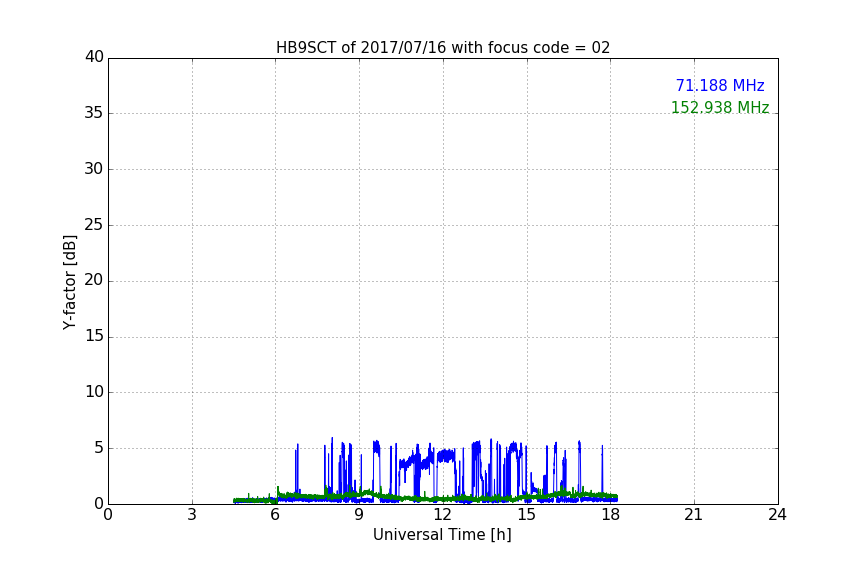Click the y-axis tick label 25
864x576 pixels.
[x=94, y=225]
